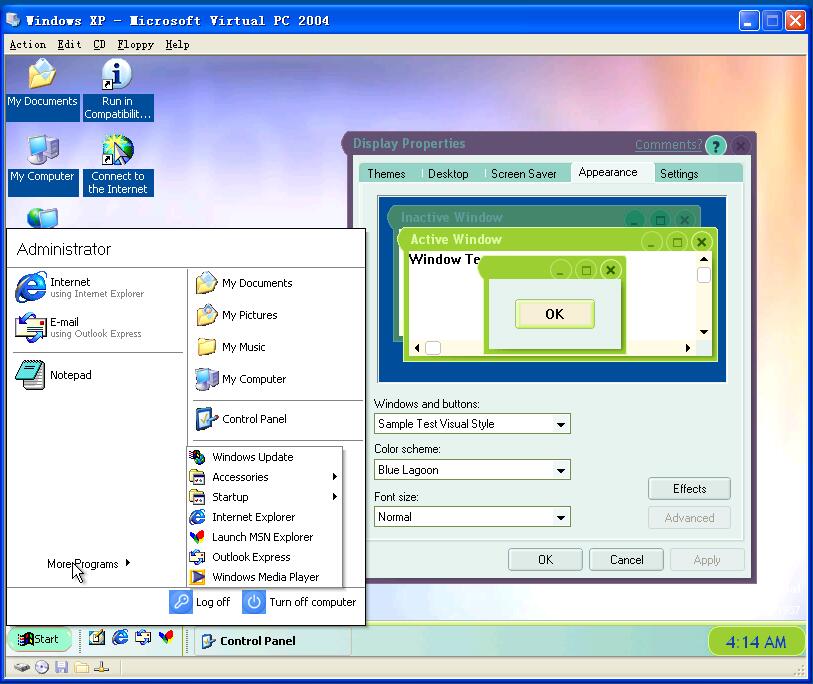Click hard disk icon in Virtual PC status bar
Screen dimensions: 813x684
point(21,667)
